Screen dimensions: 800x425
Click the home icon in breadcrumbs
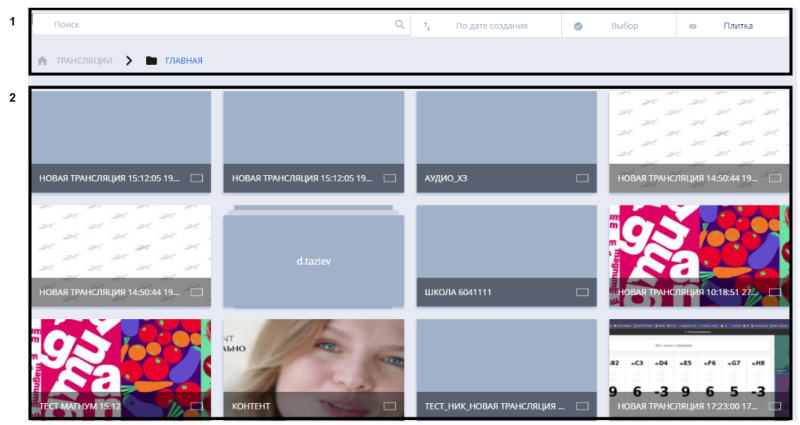(42, 61)
